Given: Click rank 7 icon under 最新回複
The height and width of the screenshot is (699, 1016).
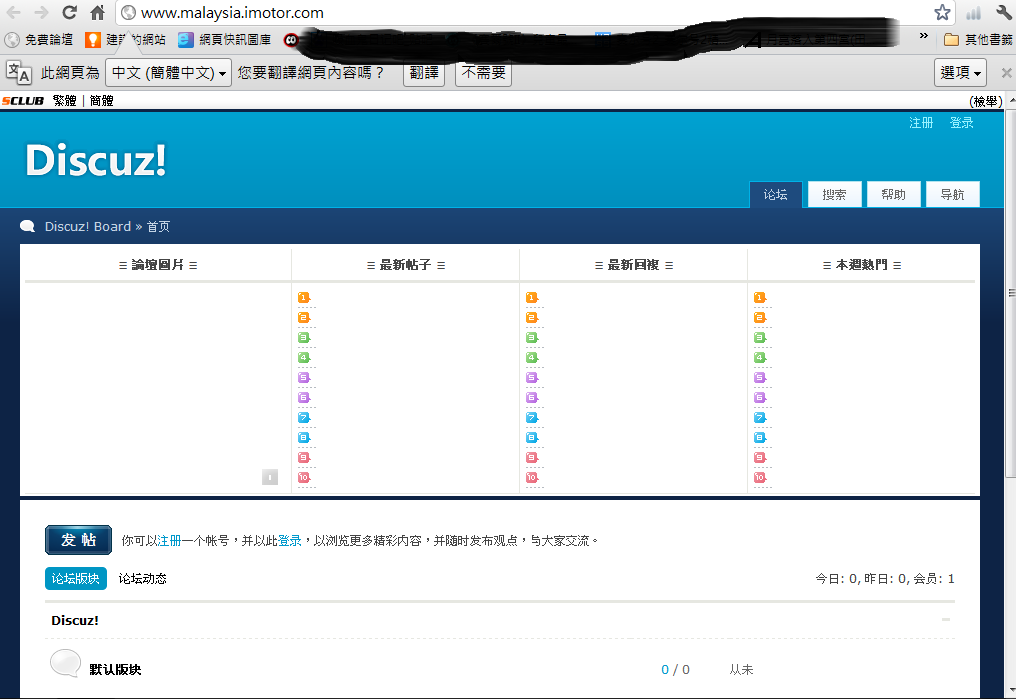Looking at the screenshot, I should click(532, 417).
